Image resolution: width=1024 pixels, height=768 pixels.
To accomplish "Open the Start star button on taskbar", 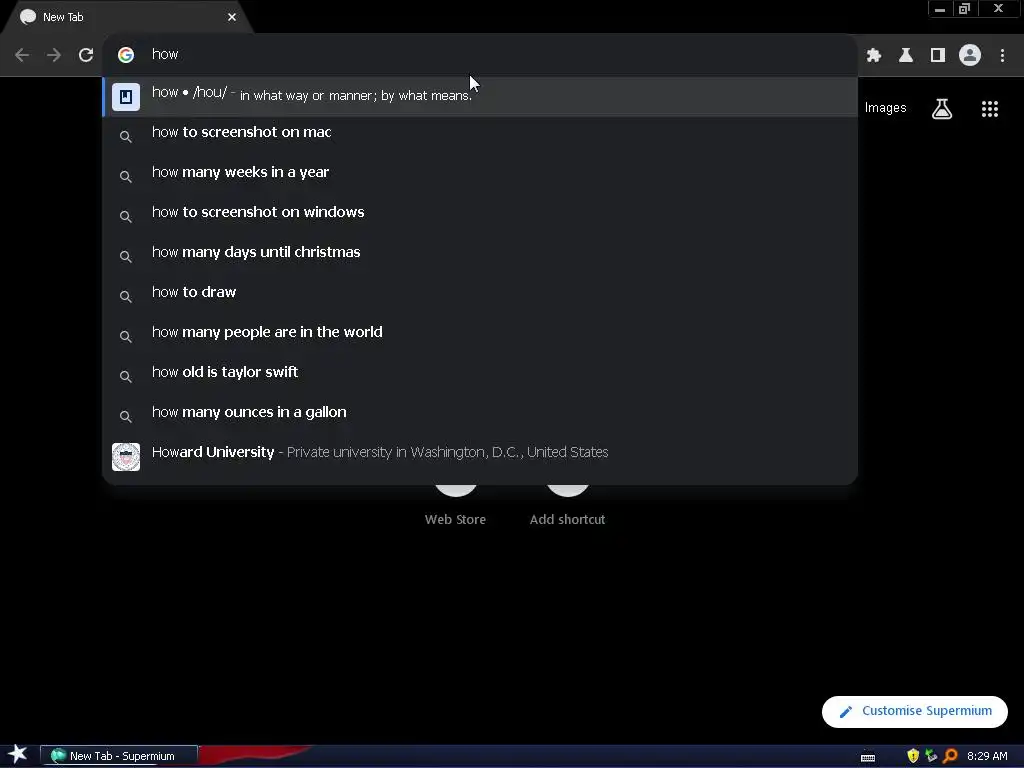I will point(18,755).
